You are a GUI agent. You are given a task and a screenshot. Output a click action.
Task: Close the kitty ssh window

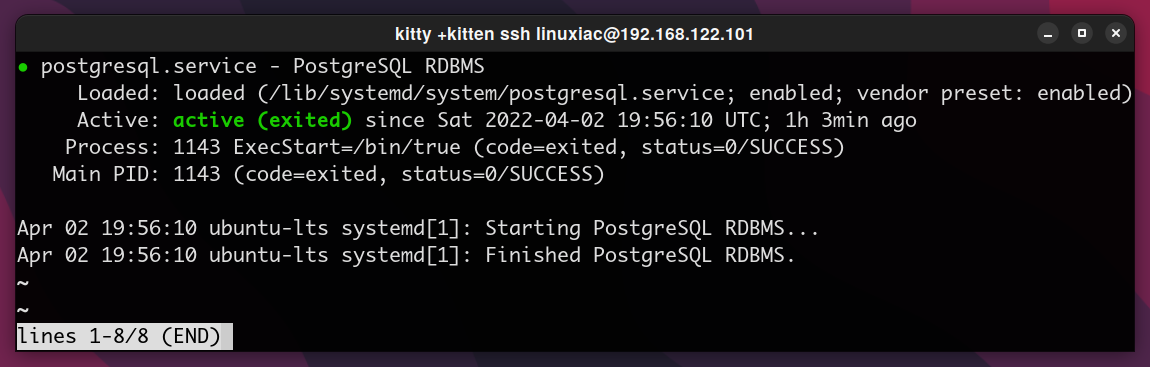pyautogui.click(x=1116, y=34)
